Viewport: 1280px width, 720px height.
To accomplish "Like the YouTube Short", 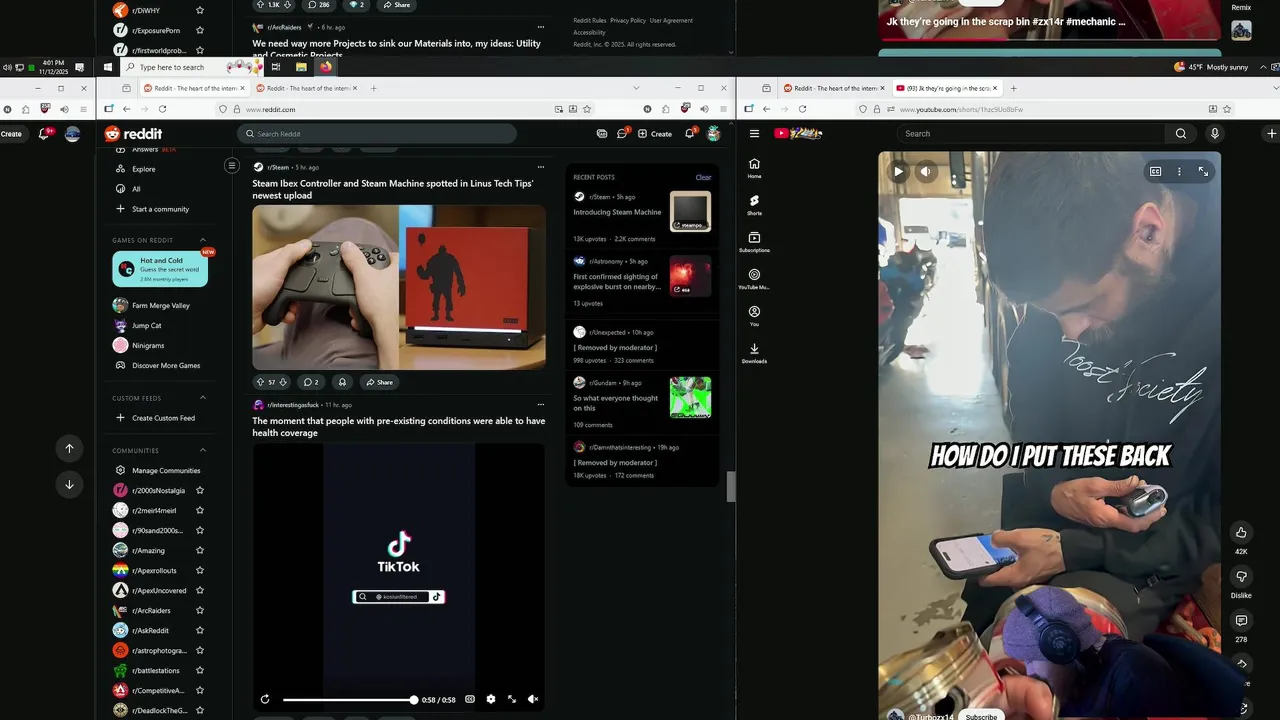I will (1241, 532).
